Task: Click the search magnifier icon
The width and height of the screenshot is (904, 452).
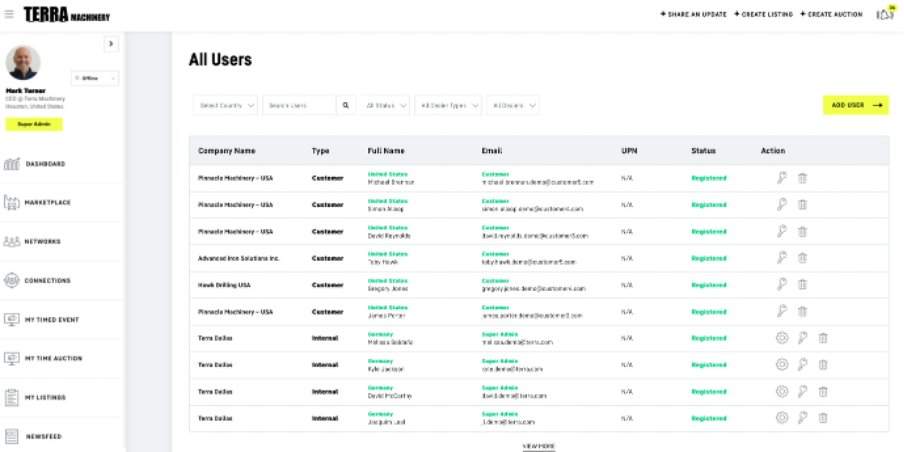Action: click(346, 105)
